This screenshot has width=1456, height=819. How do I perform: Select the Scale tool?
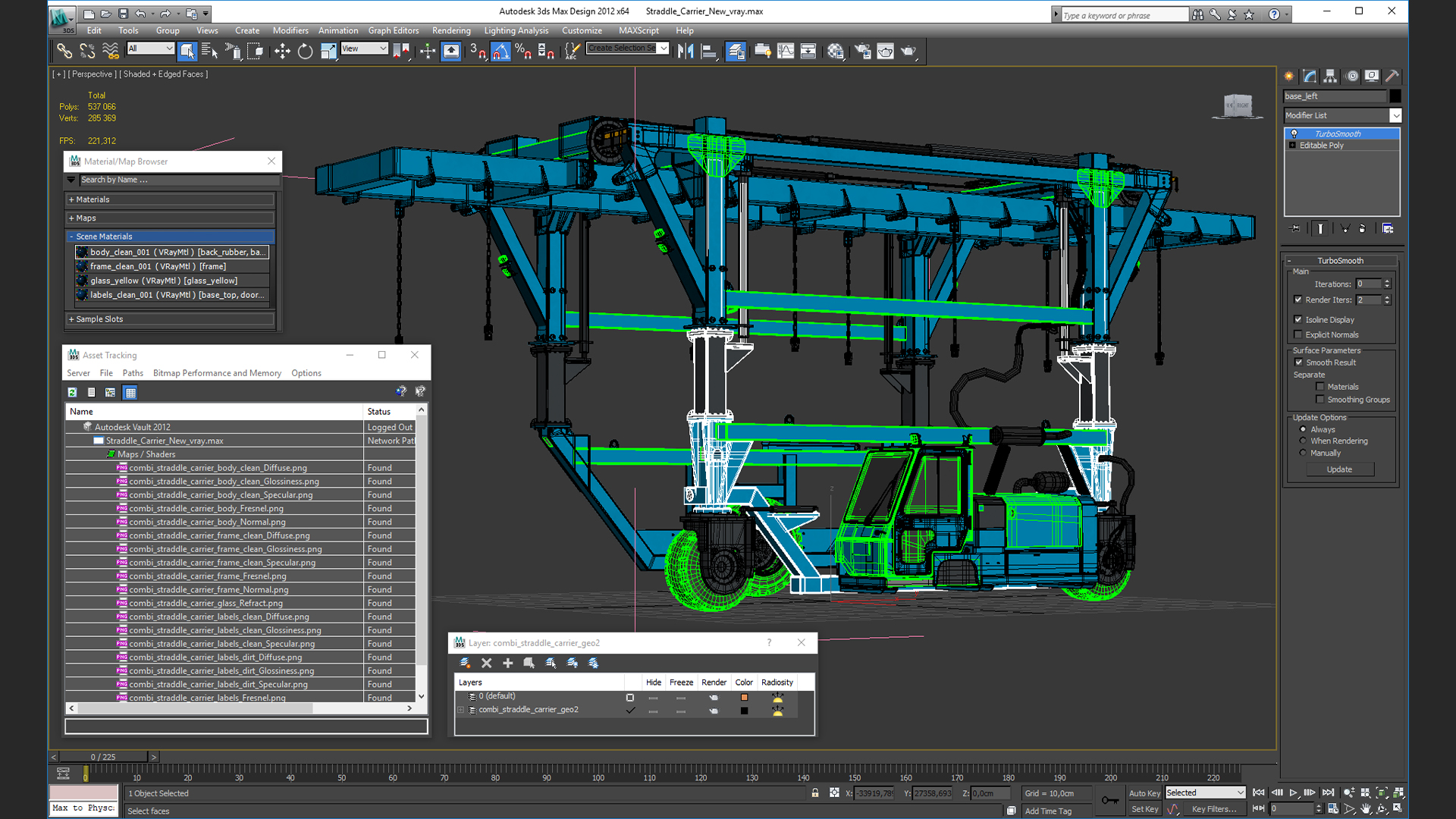[328, 51]
